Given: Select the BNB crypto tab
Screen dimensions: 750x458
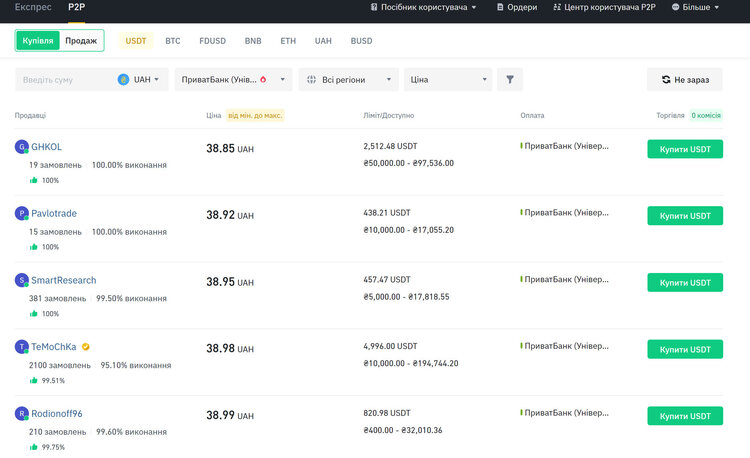Looking at the screenshot, I should point(253,41).
